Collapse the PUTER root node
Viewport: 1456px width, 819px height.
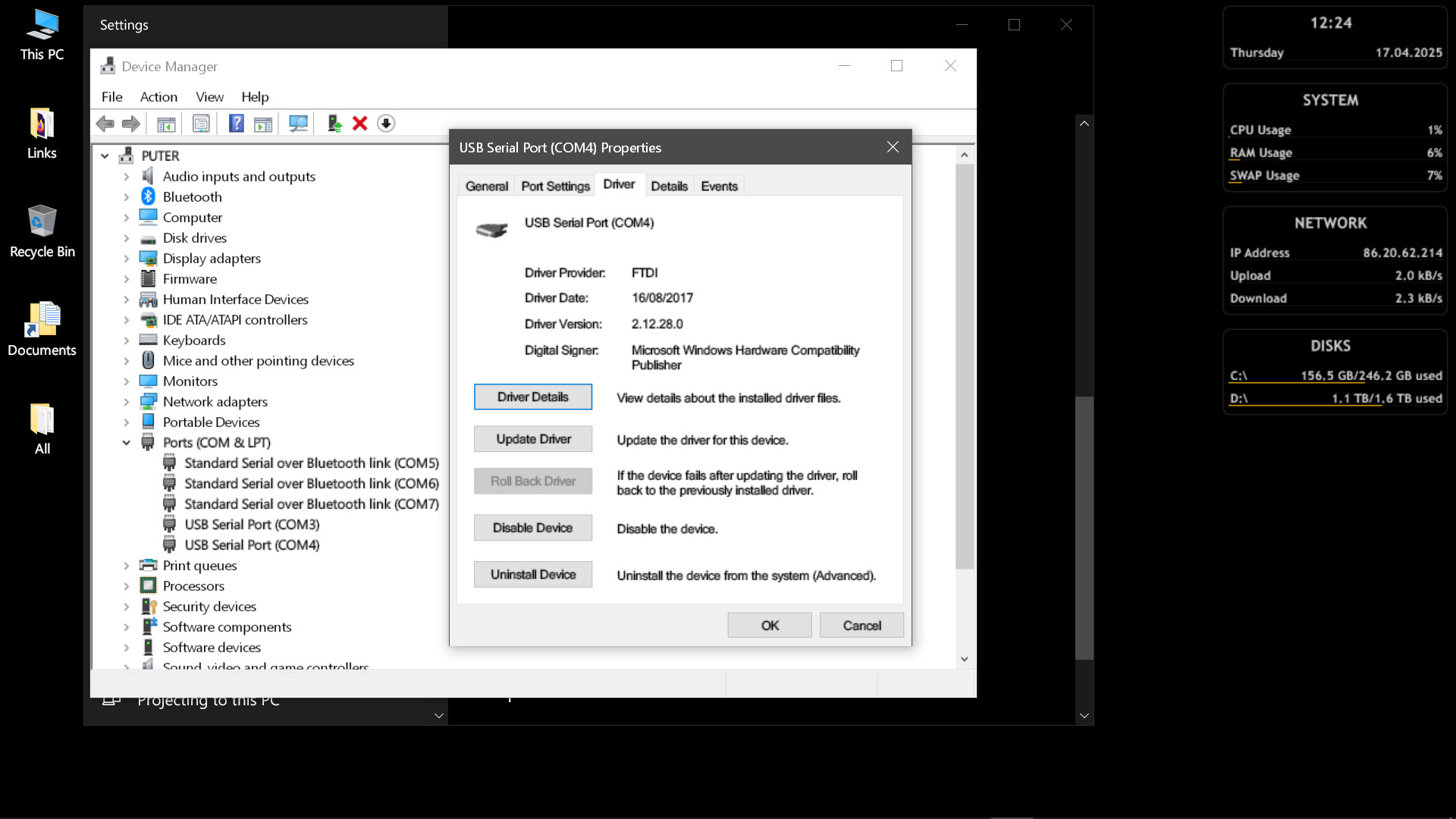105,156
